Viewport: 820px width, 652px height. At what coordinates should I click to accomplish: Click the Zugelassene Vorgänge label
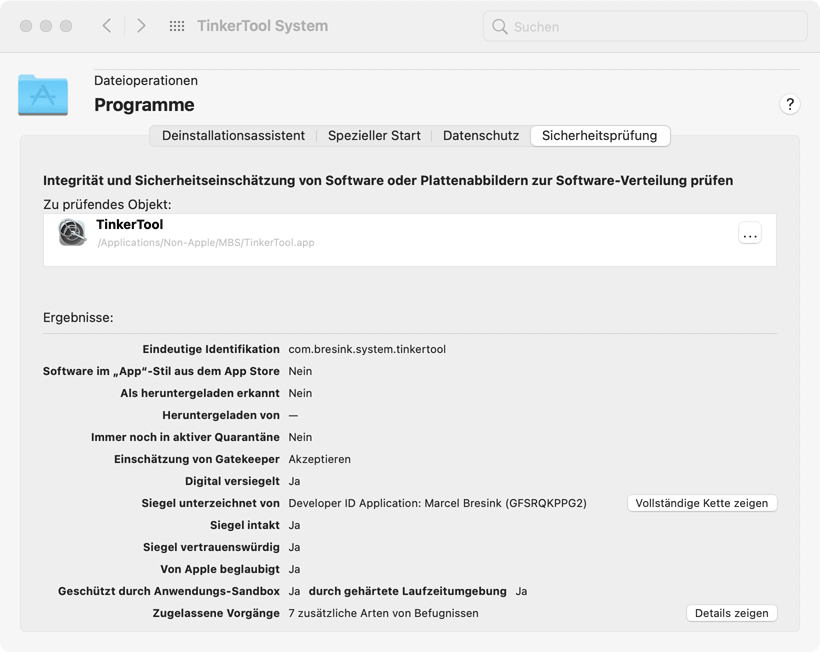[x=216, y=613]
